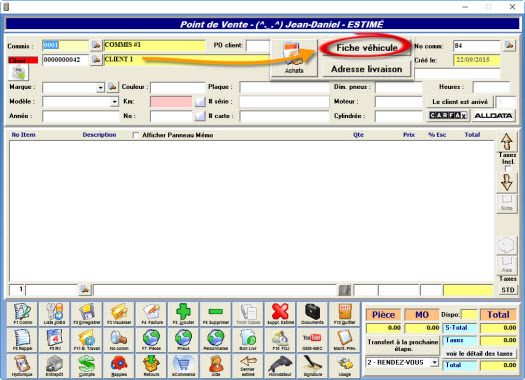Move item down with the down arrow
525x380 pixels.
click(507, 183)
